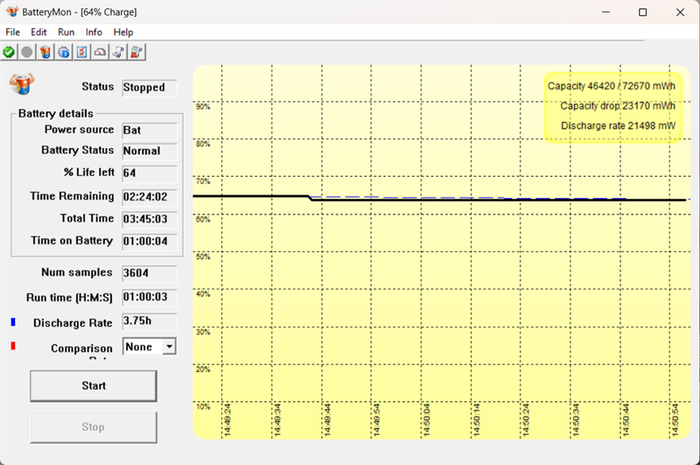Click the 'Time Remaining' label

72,196
